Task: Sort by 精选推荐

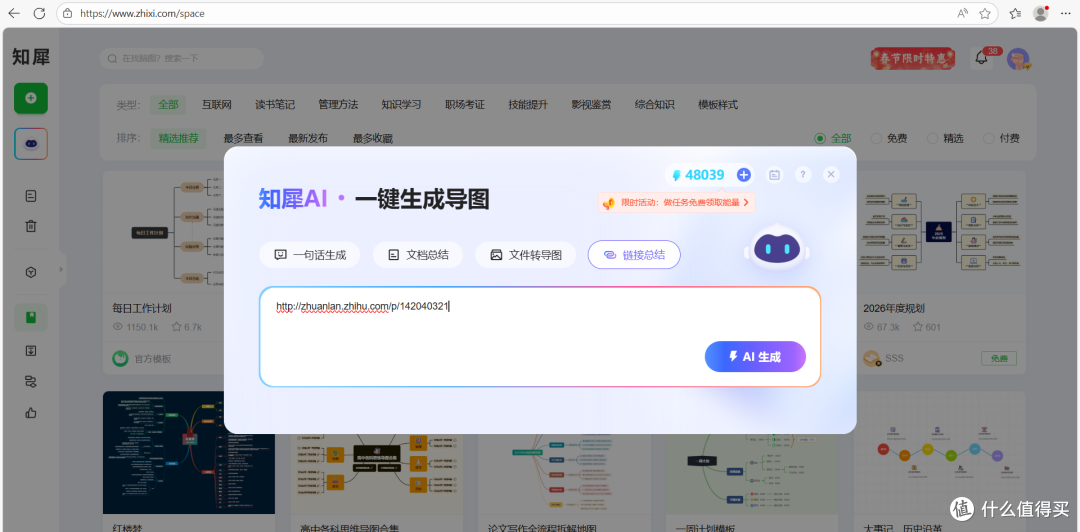Action: click(178, 138)
